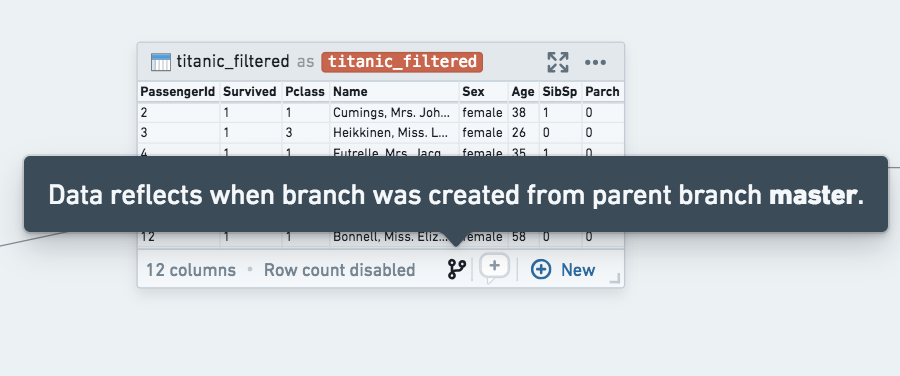Click the Age column header
This screenshot has height=376, width=900.
(523, 92)
